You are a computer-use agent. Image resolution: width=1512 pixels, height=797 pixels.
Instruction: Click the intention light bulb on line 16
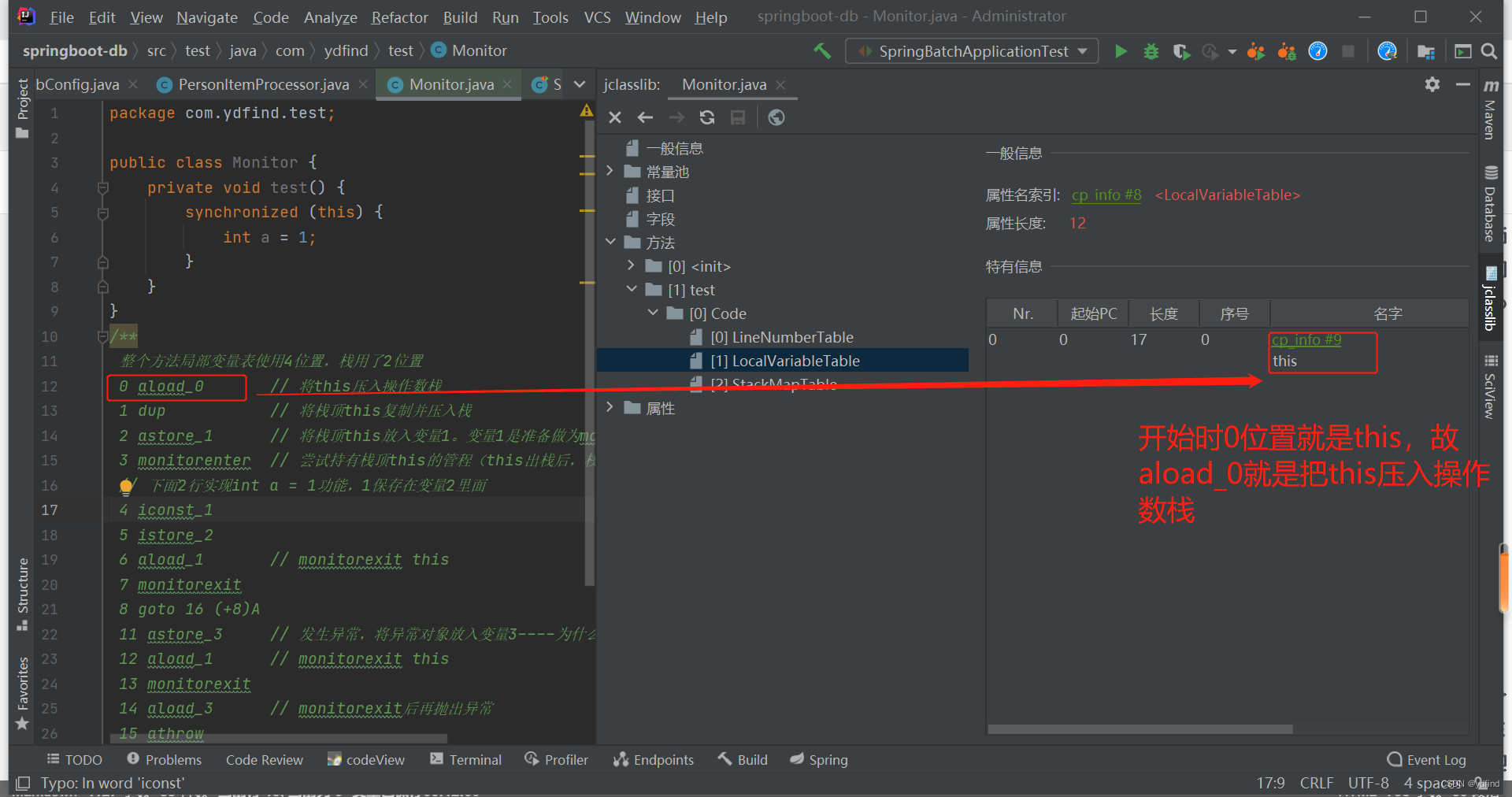pyautogui.click(x=126, y=486)
